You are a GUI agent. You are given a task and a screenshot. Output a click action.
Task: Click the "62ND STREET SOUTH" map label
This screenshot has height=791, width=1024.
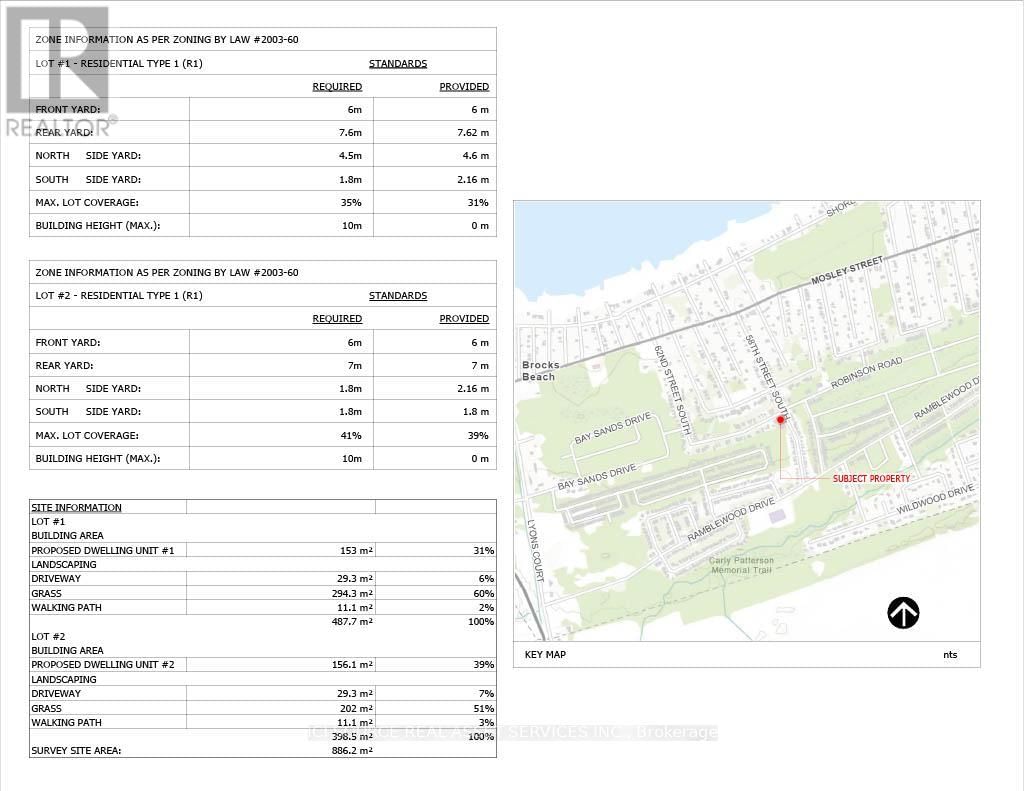pyautogui.click(x=673, y=390)
